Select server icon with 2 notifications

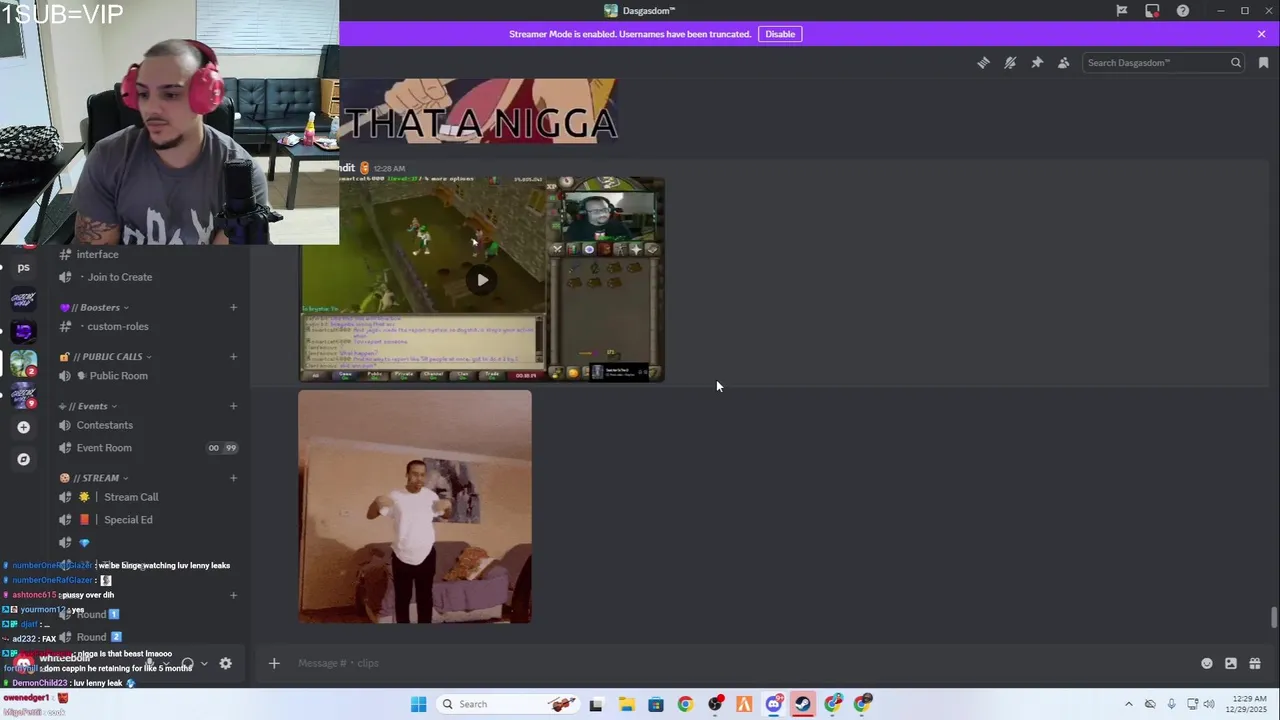click(x=23, y=363)
